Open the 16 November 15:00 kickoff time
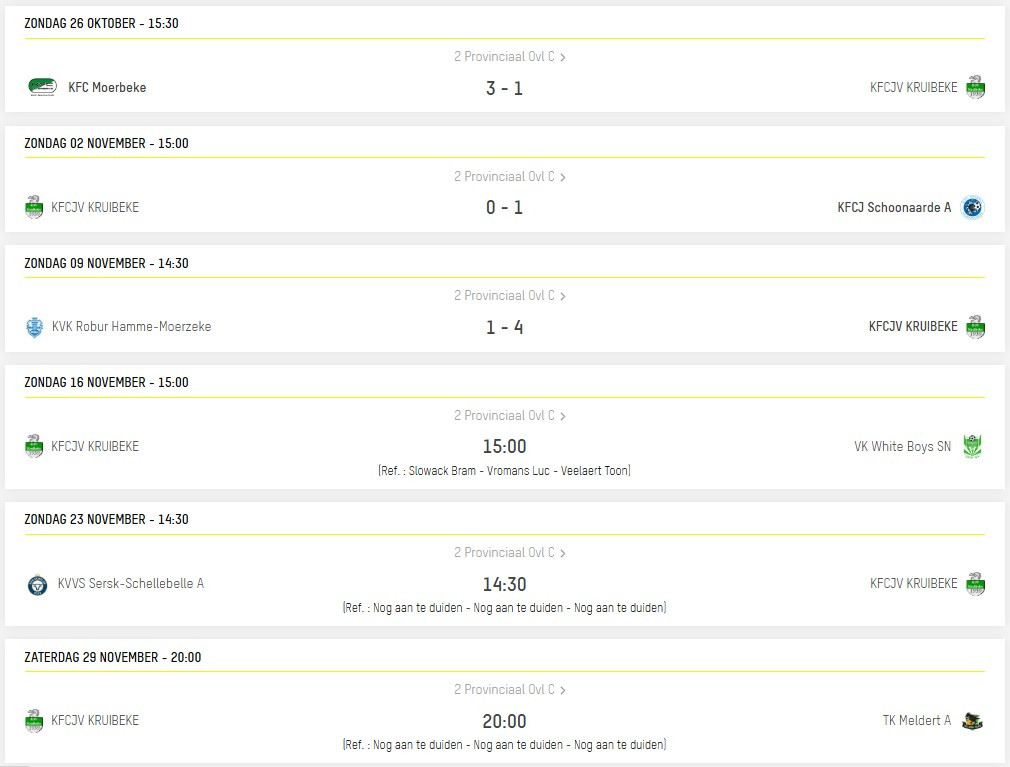This screenshot has width=1010, height=767. click(x=504, y=446)
